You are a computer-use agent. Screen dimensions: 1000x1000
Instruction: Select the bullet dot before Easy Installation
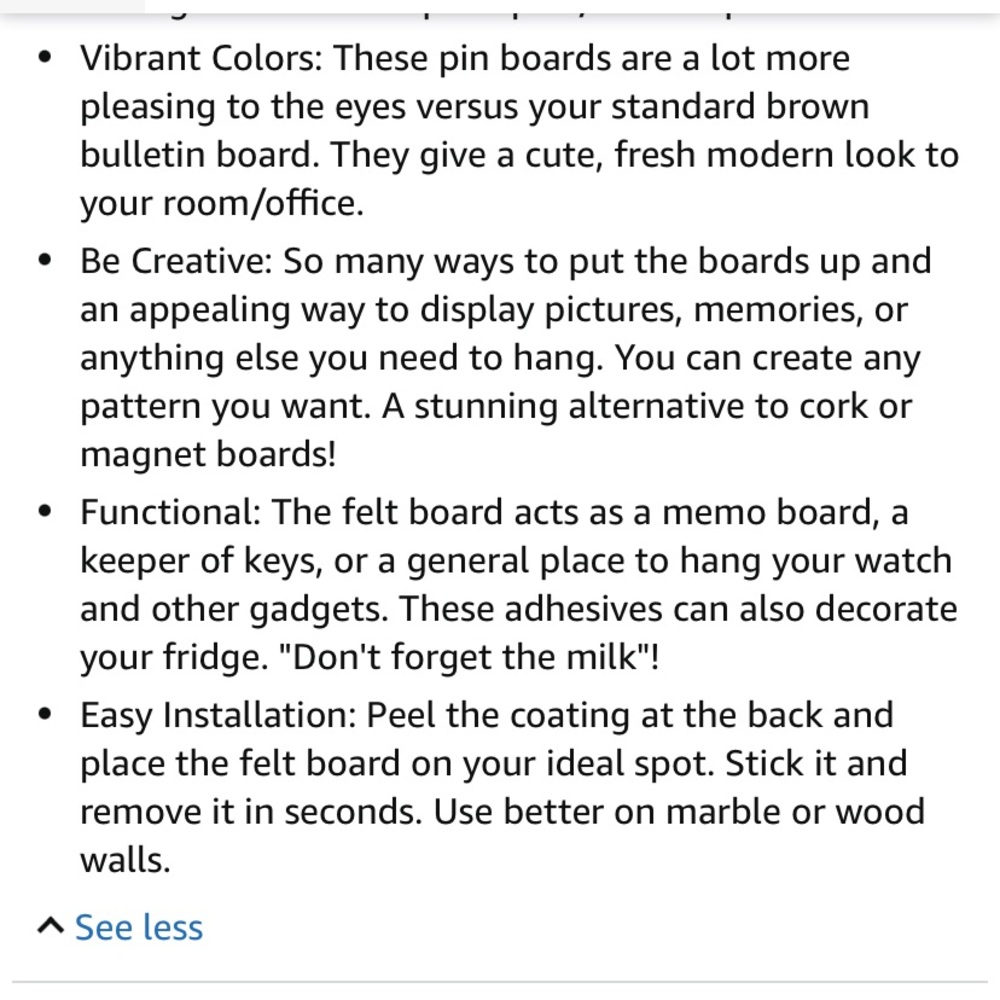pyautogui.click(x=45, y=714)
